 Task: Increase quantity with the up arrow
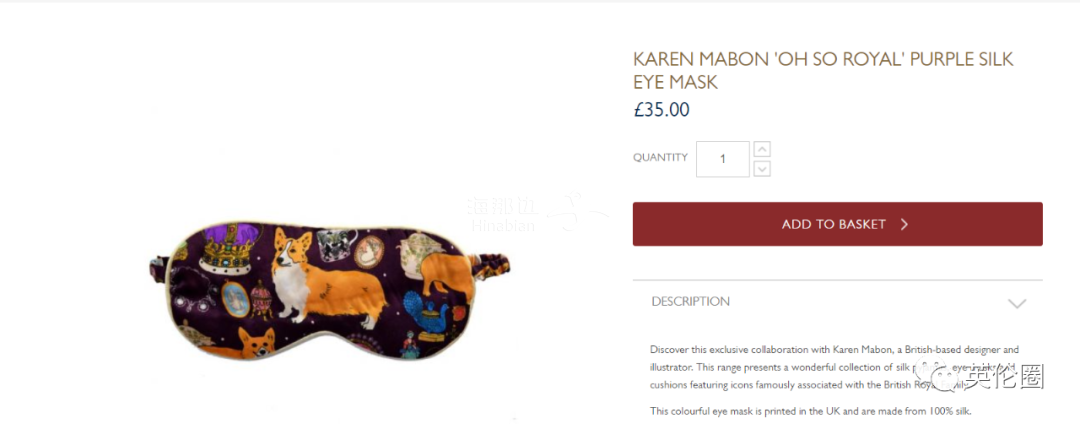point(762,149)
